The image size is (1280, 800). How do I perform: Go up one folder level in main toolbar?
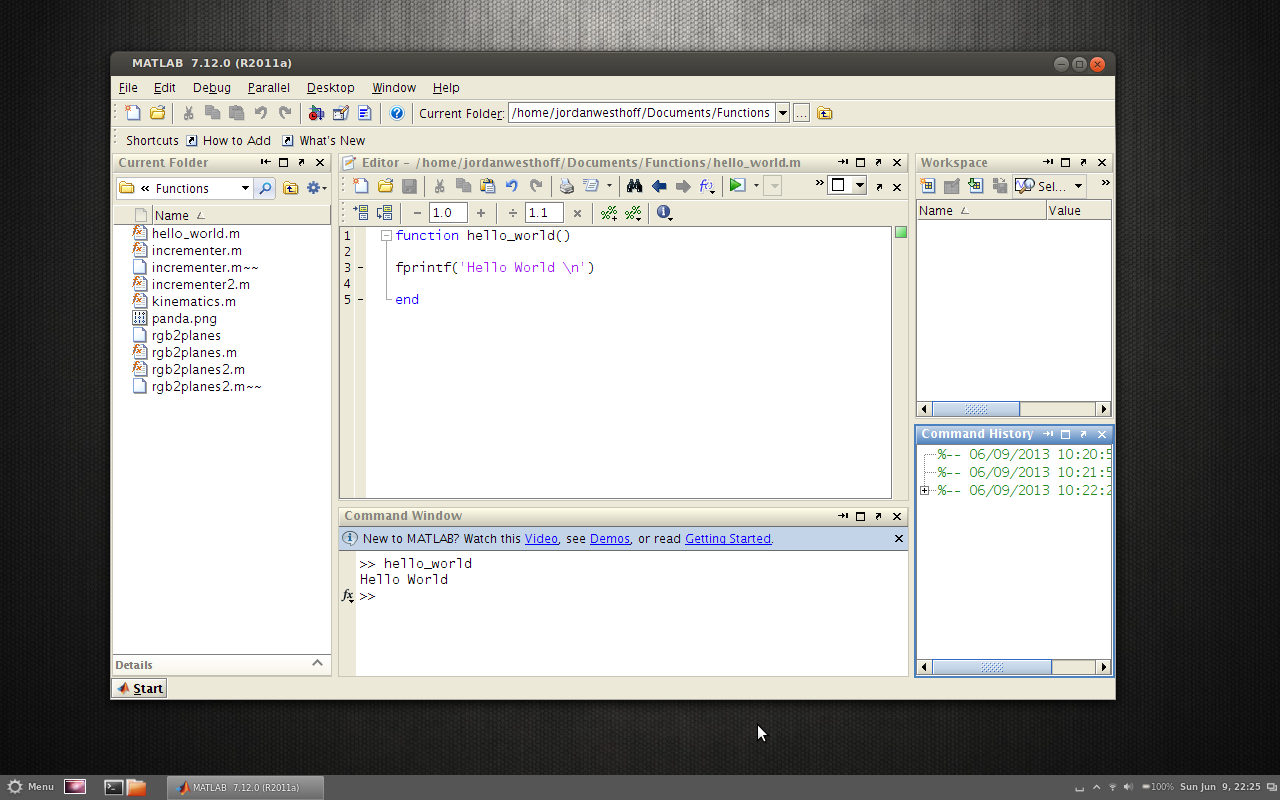tap(824, 113)
